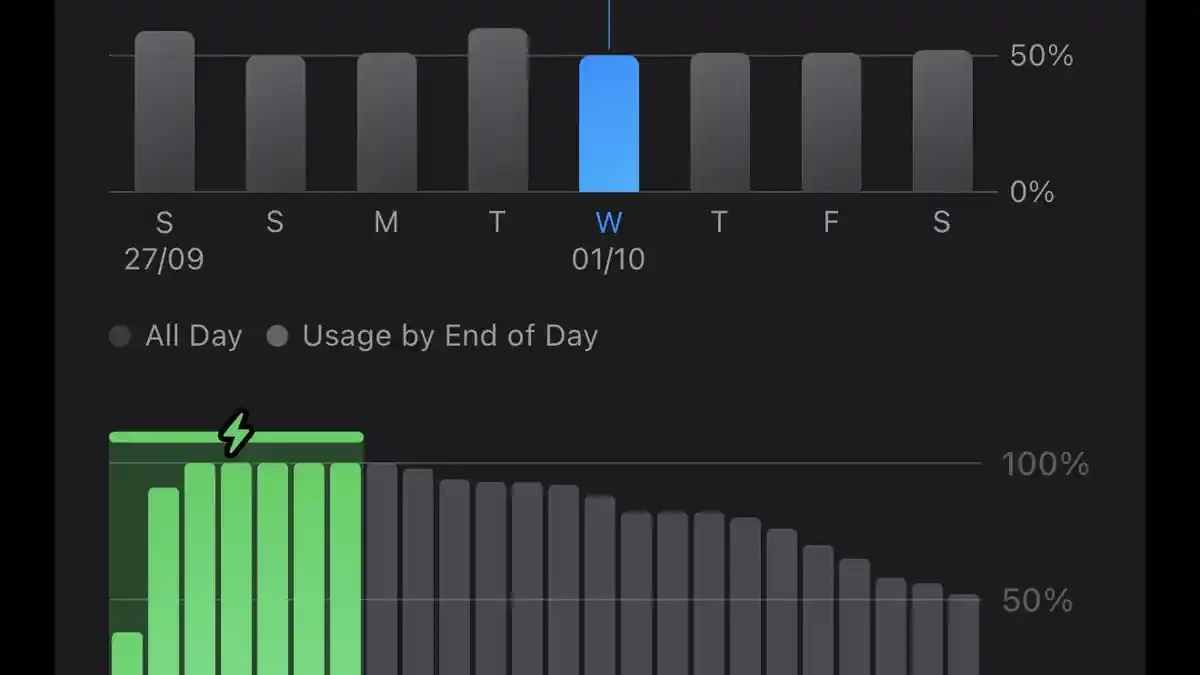Select Monday's battery usage bar
This screenshot has height=675, width=1200.
pos(386,122)
